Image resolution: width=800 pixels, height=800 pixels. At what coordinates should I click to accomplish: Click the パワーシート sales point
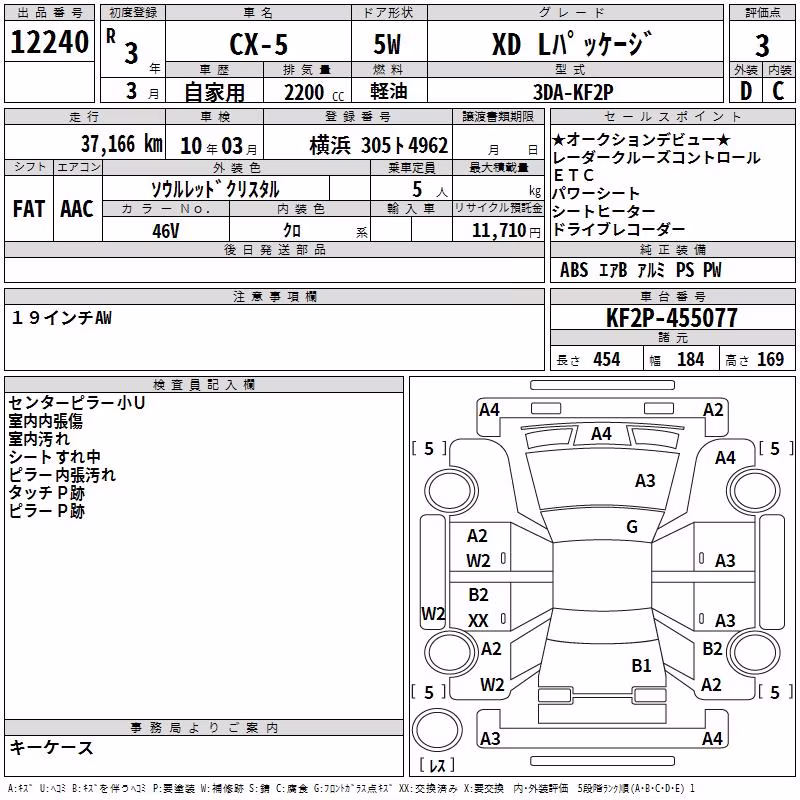point(595,193)
